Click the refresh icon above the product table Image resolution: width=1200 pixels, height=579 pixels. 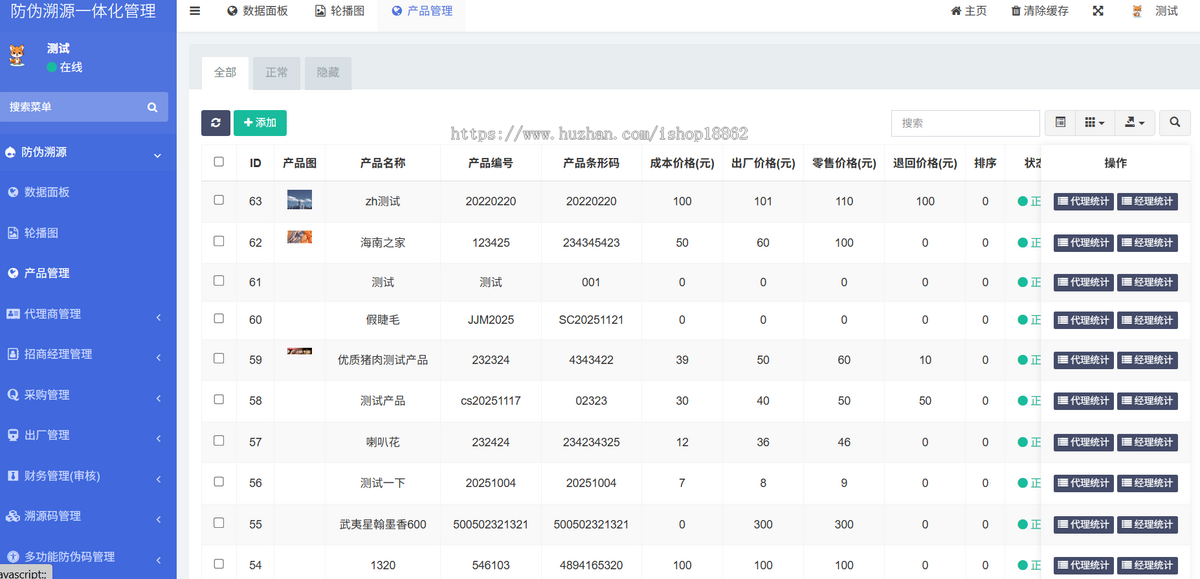pyautogui.click(x=216, y=122)
